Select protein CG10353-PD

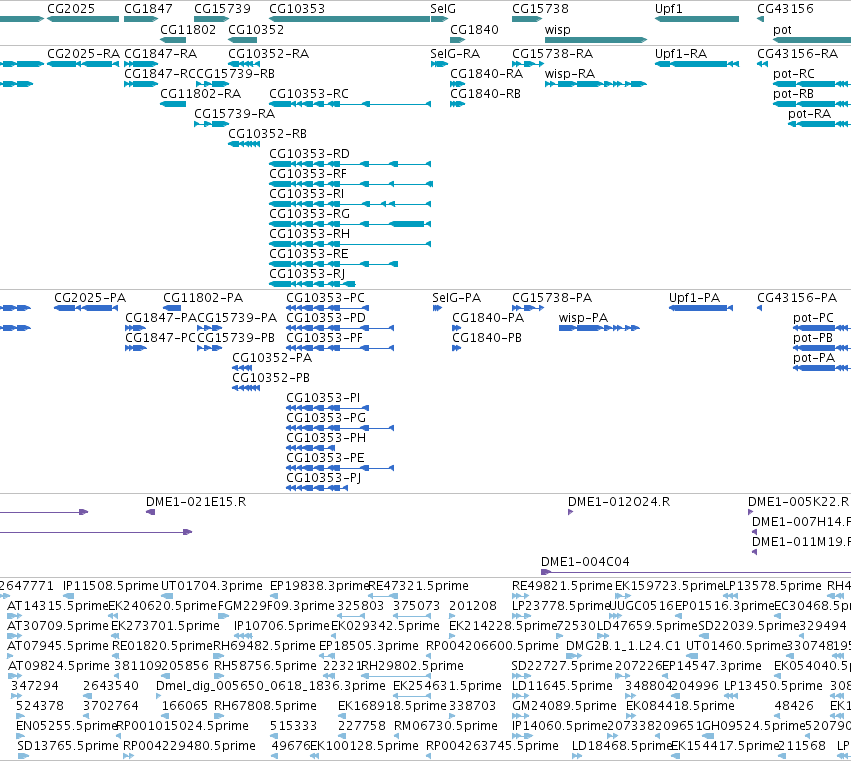click(340, 328)
